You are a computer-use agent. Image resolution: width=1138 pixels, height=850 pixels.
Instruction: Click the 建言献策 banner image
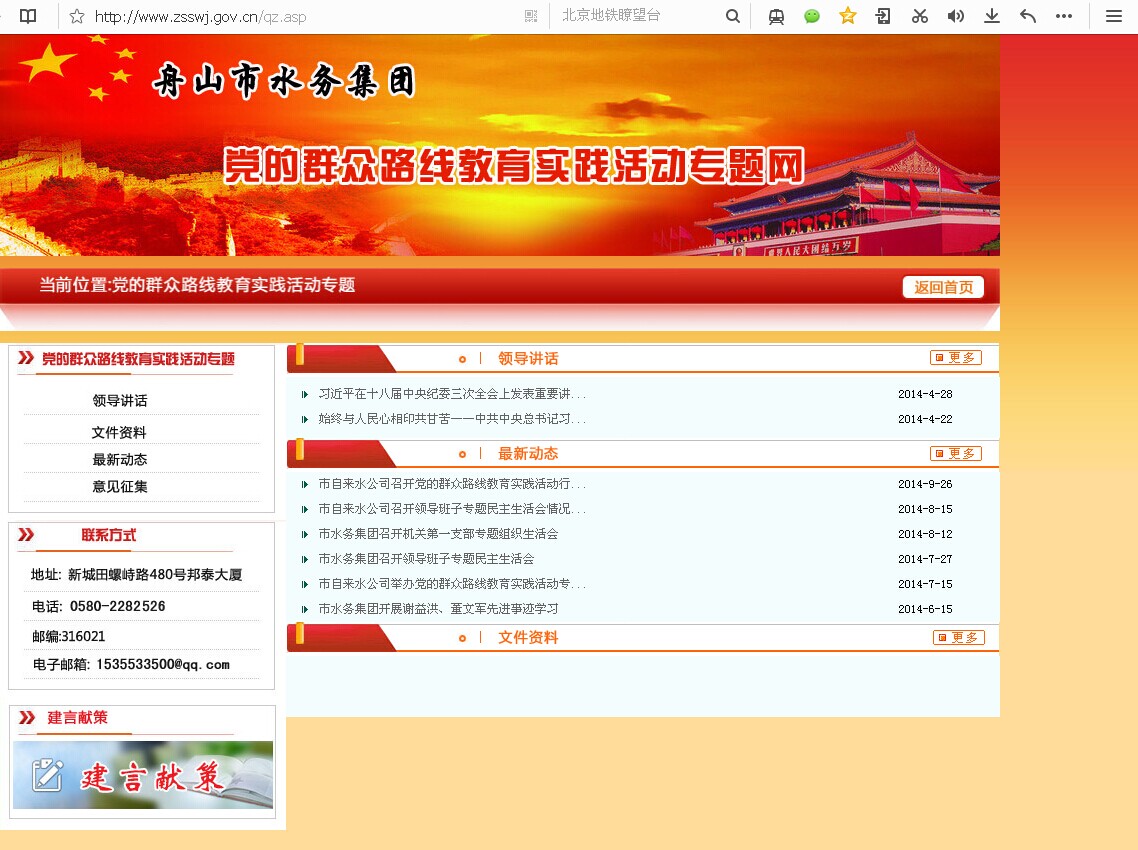[x=143, y=775]
